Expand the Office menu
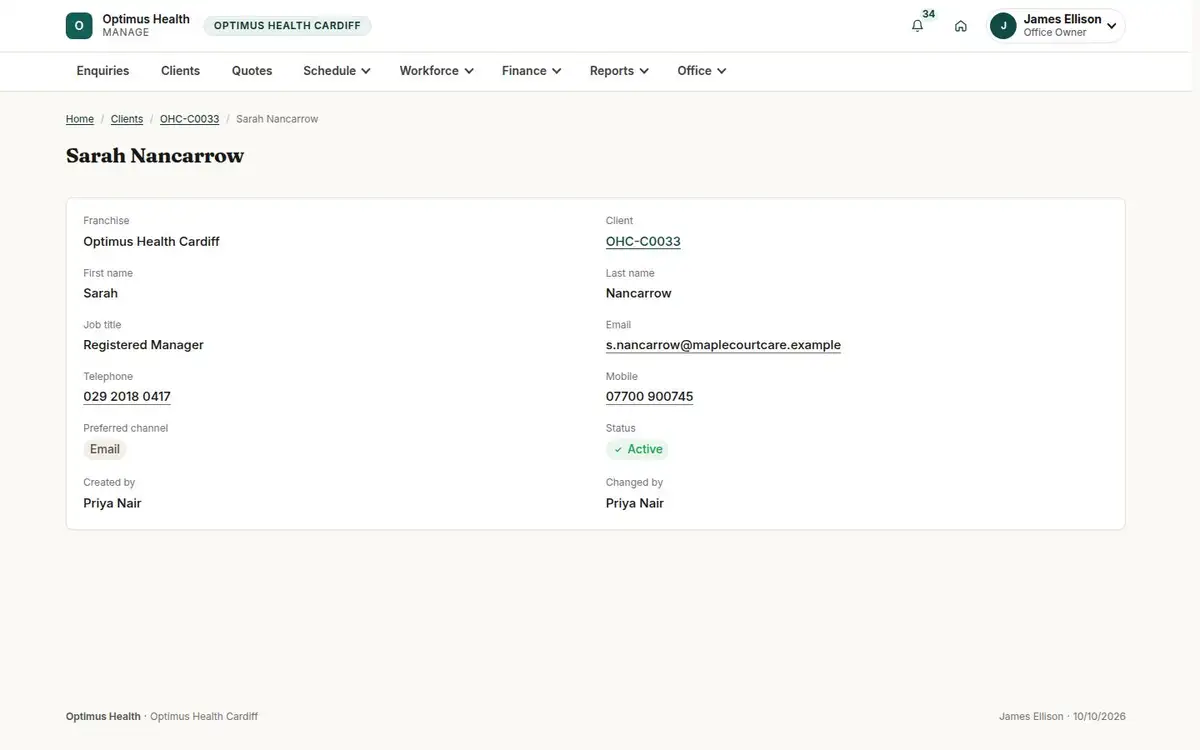 click(701, 71)
